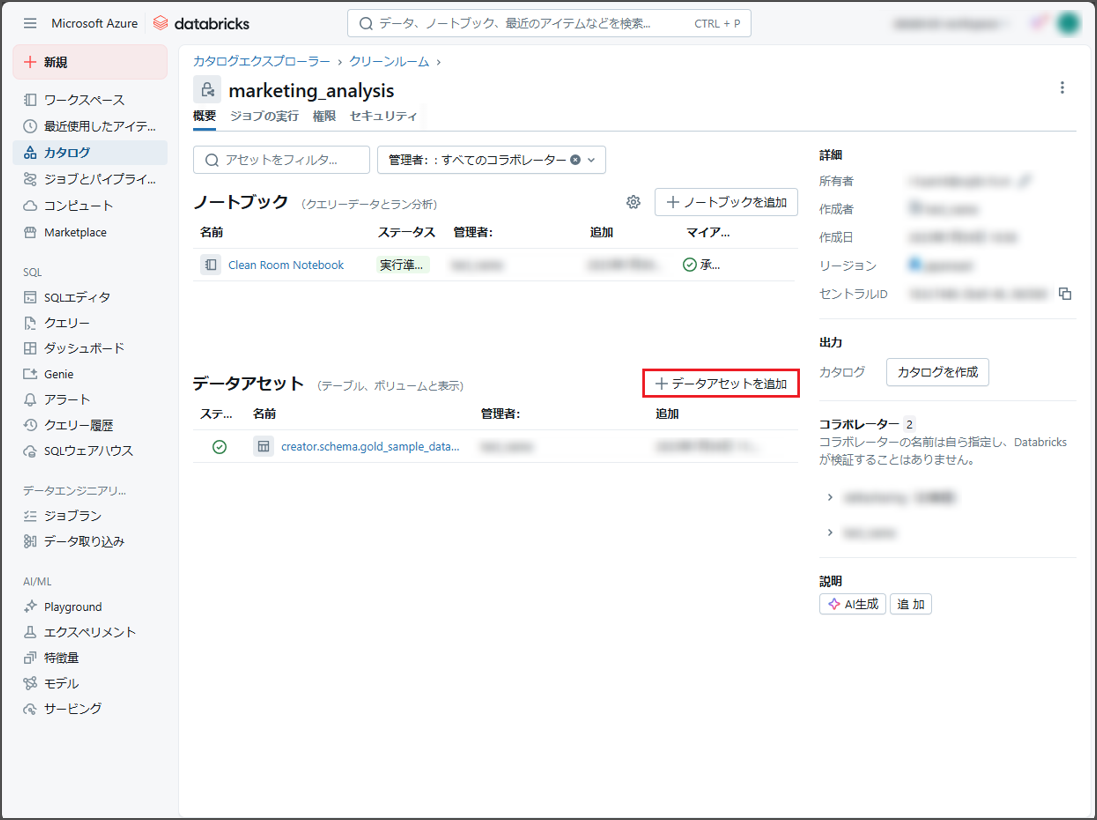
Task: Click カタログを作成 button
Action: (x=937, y=372)
